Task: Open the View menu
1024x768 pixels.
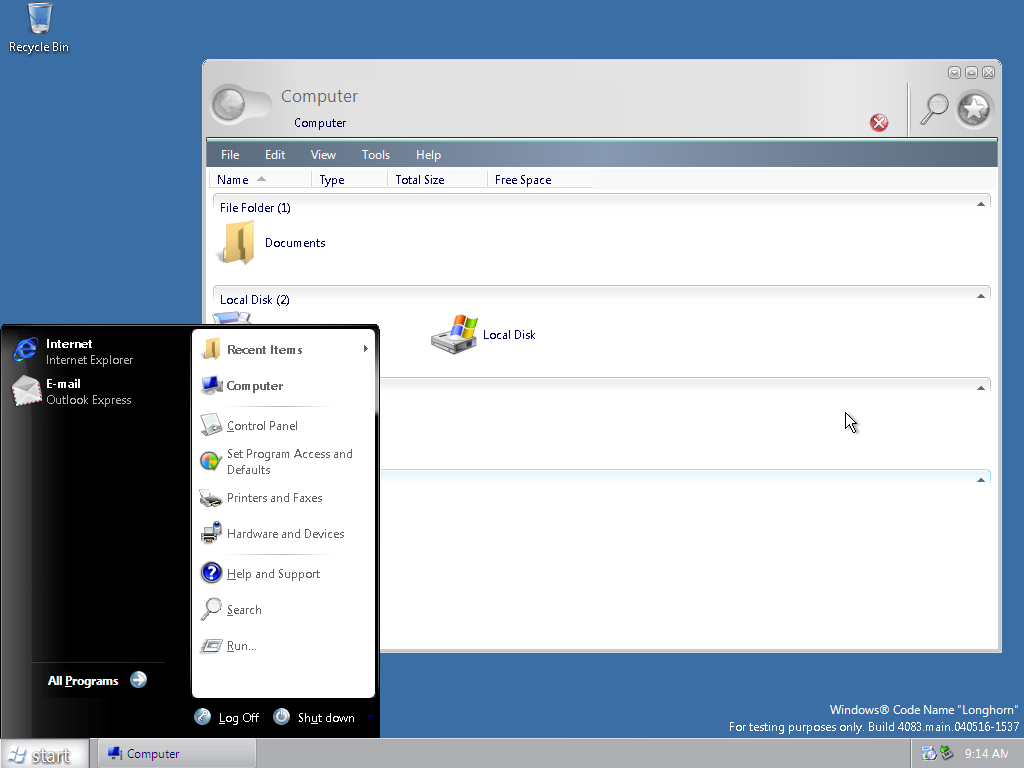Action: 323,155
